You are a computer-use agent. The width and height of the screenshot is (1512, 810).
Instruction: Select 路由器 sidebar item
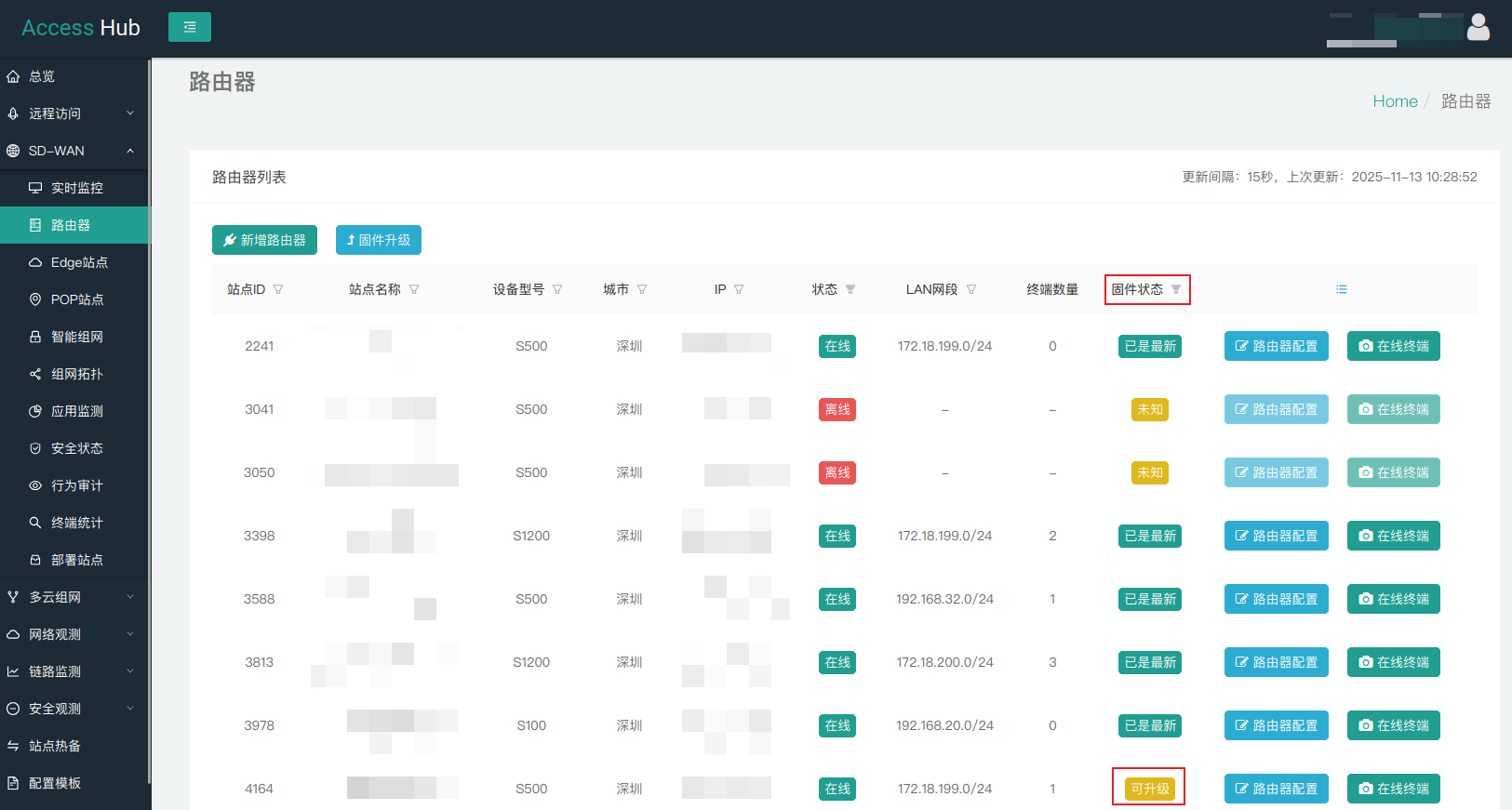(x=74, y=225)
